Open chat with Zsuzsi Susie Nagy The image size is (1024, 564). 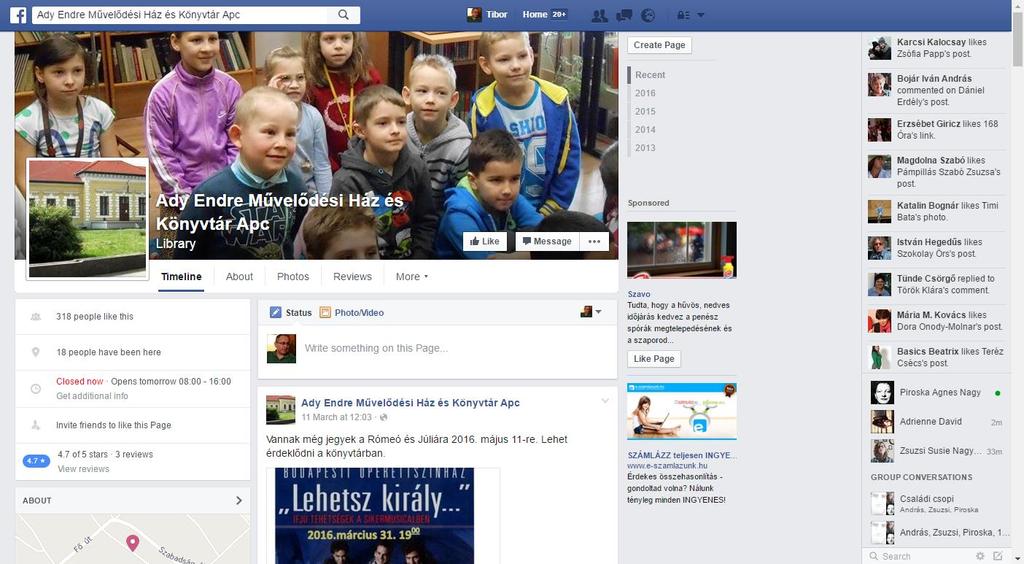pos(936,451)
